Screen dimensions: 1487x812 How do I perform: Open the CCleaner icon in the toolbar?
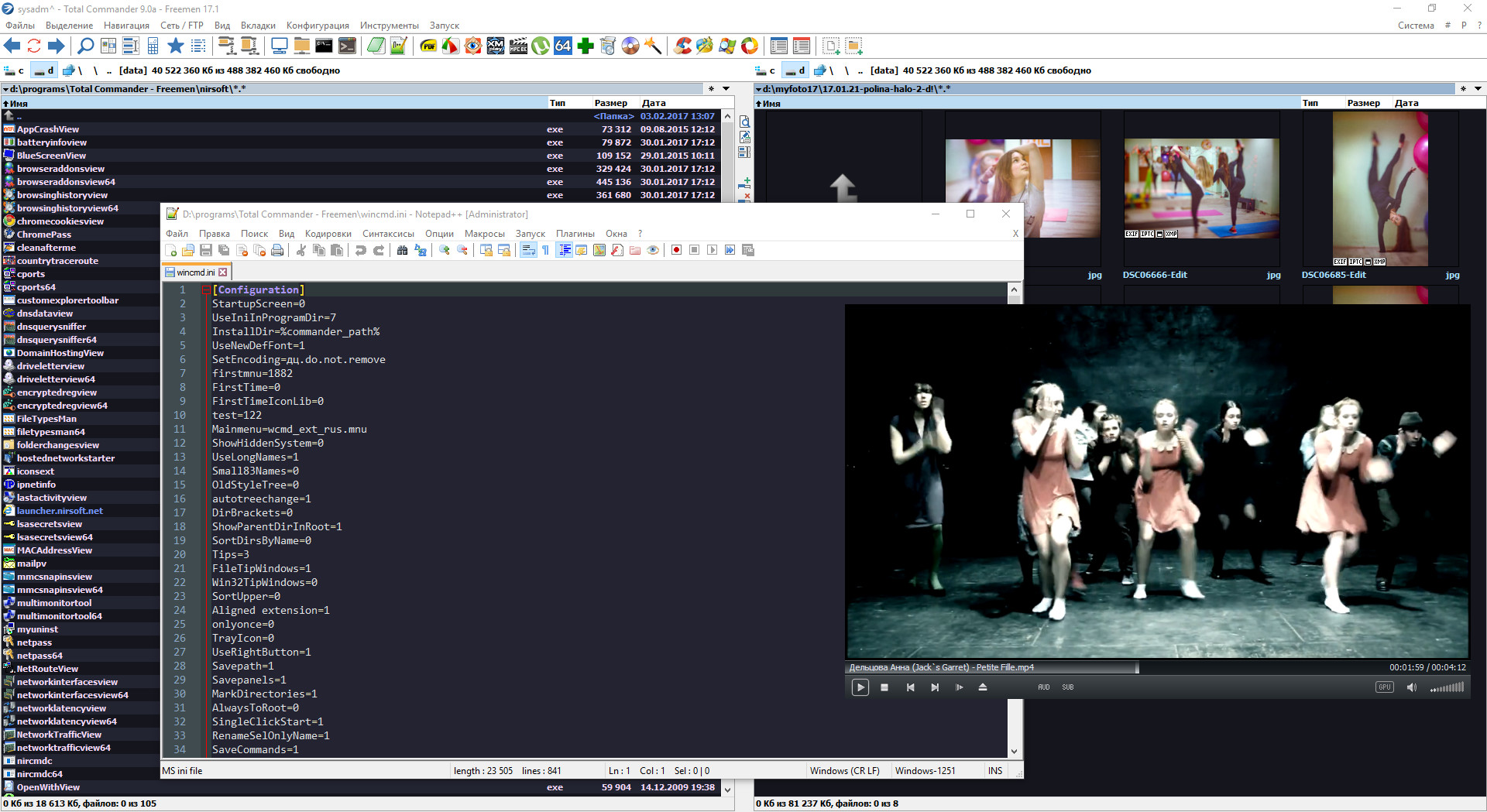[682, 46]
